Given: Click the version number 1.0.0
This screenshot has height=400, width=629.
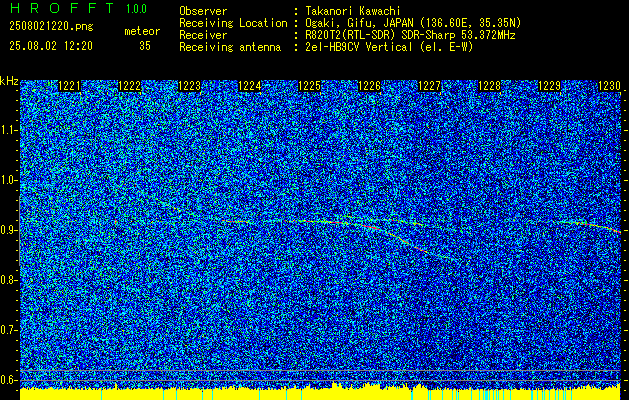Looking at the screenshot, I should 136,9.
